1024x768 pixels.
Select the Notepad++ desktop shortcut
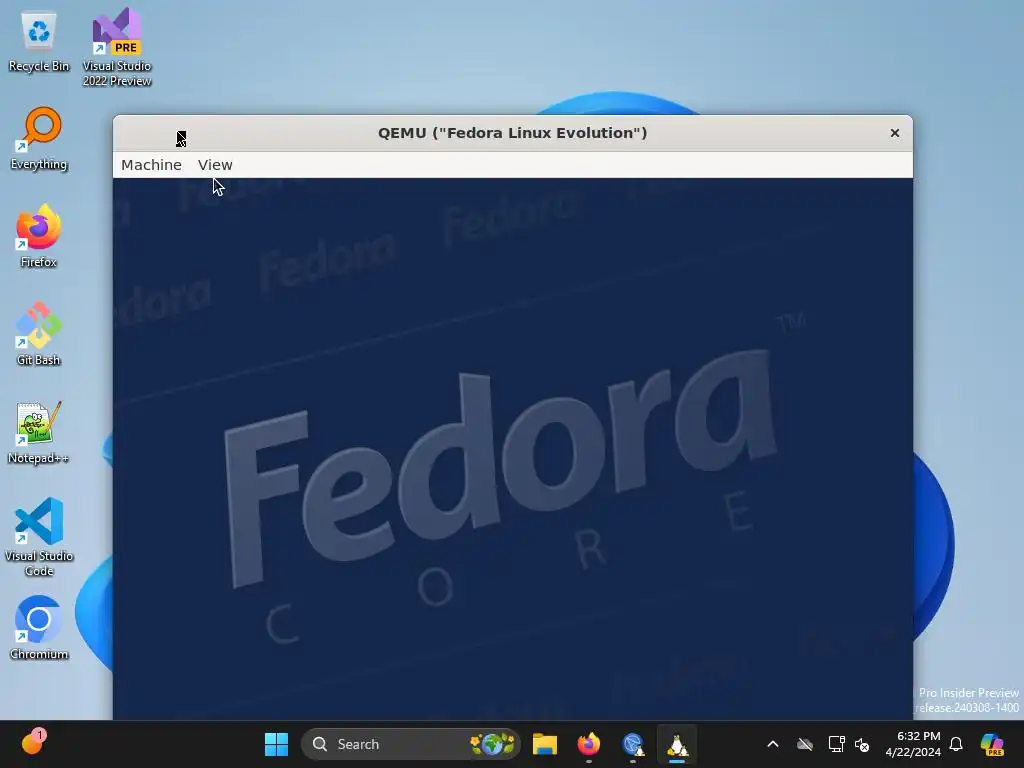point(39,432)
